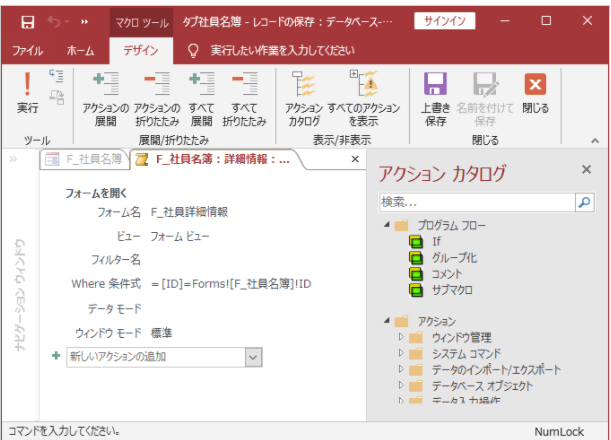Select the デザイン ribbon tab
Screen dimensions: 611x440
pos(141,51)
